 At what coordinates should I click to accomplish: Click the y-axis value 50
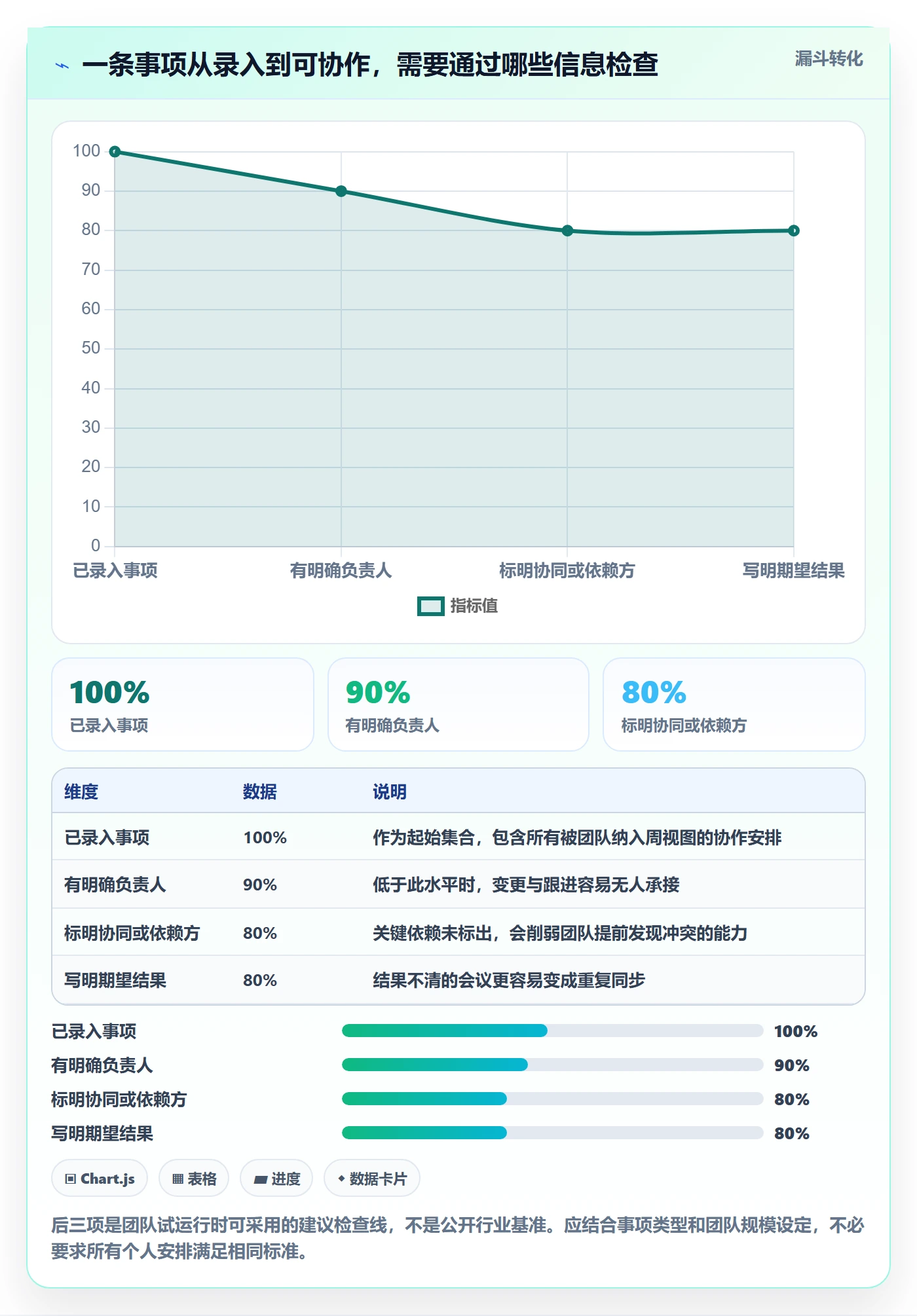pos(91,348)
